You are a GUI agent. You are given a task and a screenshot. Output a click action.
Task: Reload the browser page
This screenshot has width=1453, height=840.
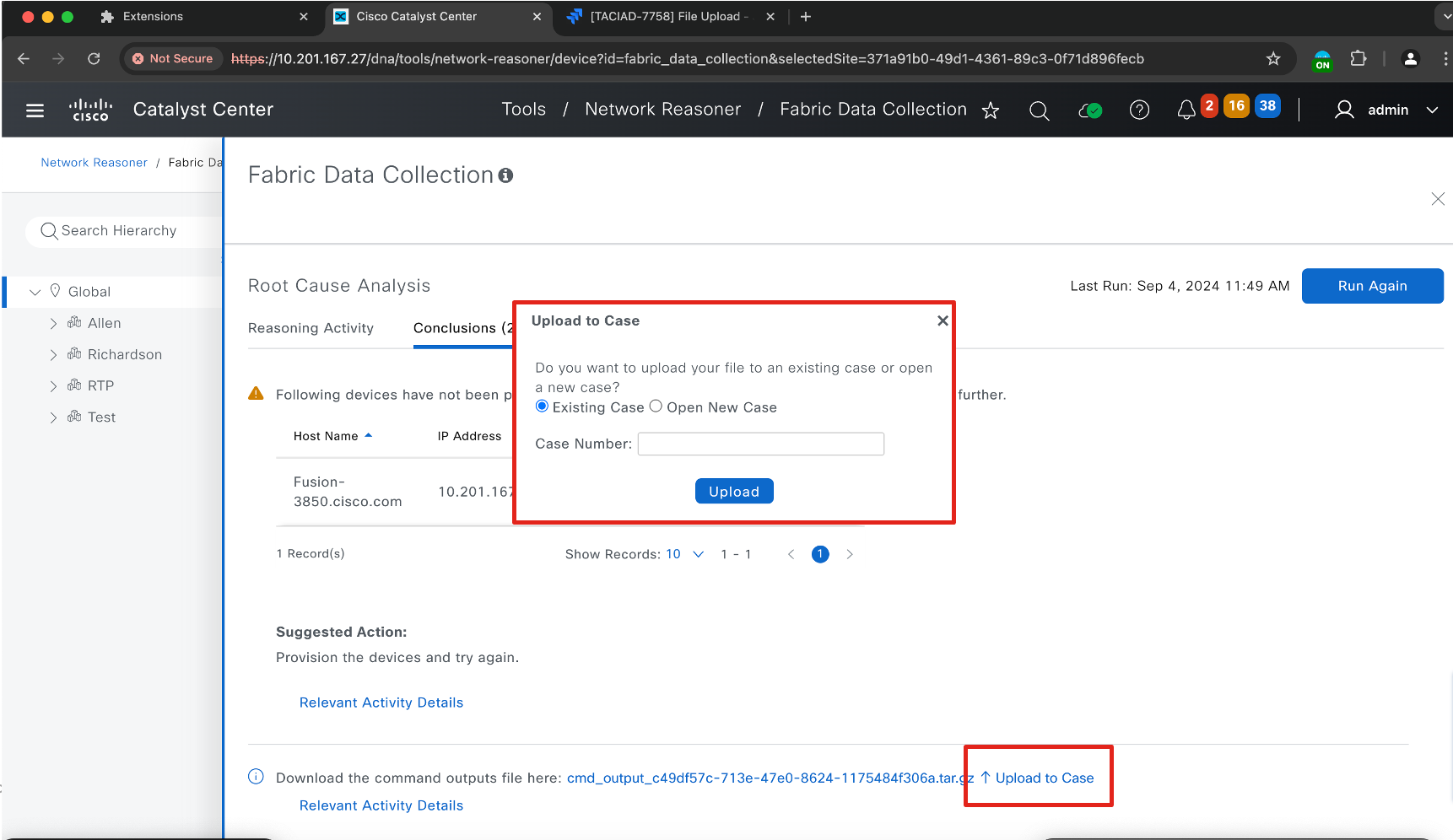(x=94, y=59)
